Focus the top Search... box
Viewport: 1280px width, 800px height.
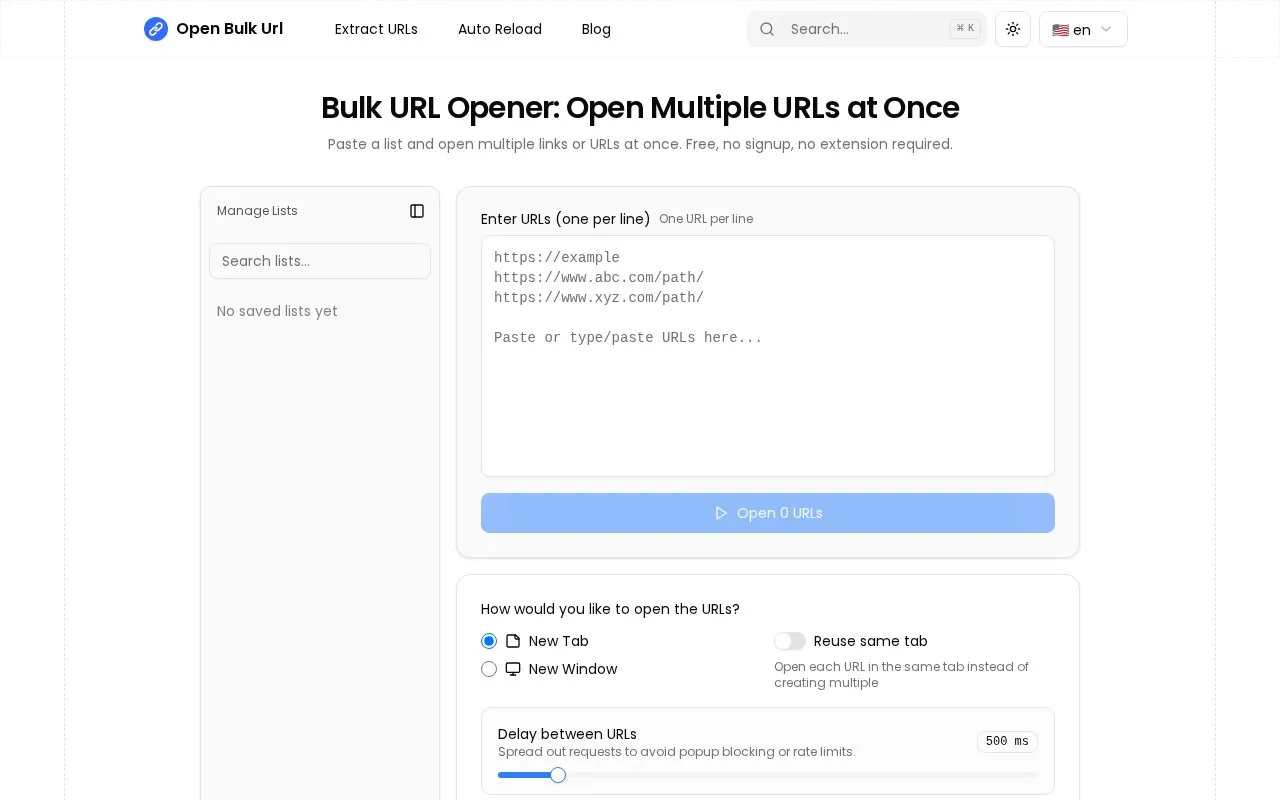click(x=867, y=29)
